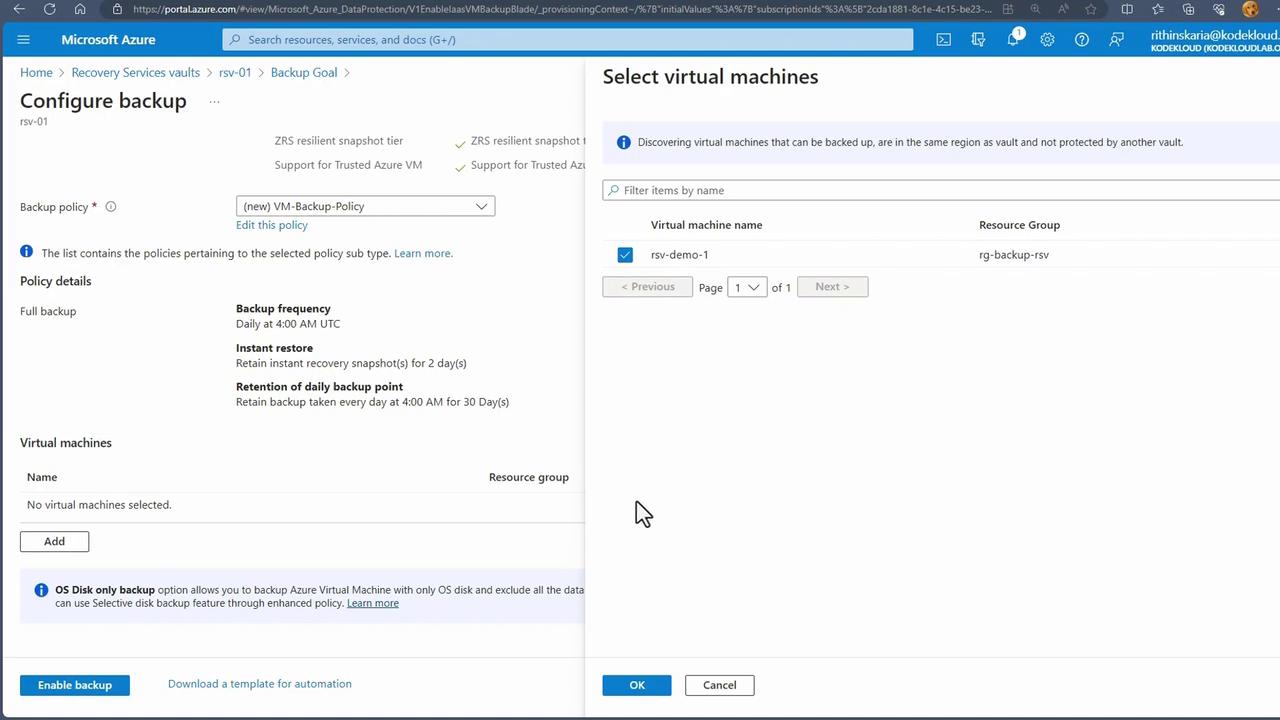Open the Azure portal hamburger menu
Screen dimensions: 1280x720
click(x=24, y=40)
